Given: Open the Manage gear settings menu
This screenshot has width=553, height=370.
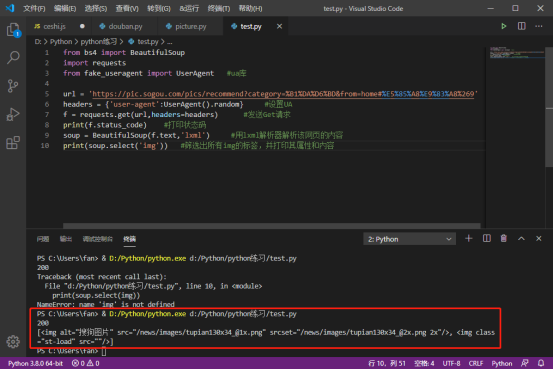Looking at the screenshot, I should [x=13, y=341].
